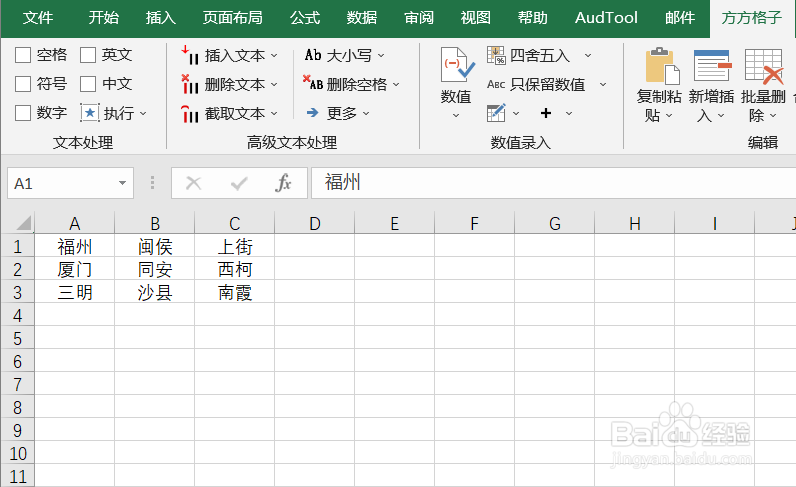Check the 符号 checkbox
The height and width of the screenshot is (487, 796).
pos(23,84)
